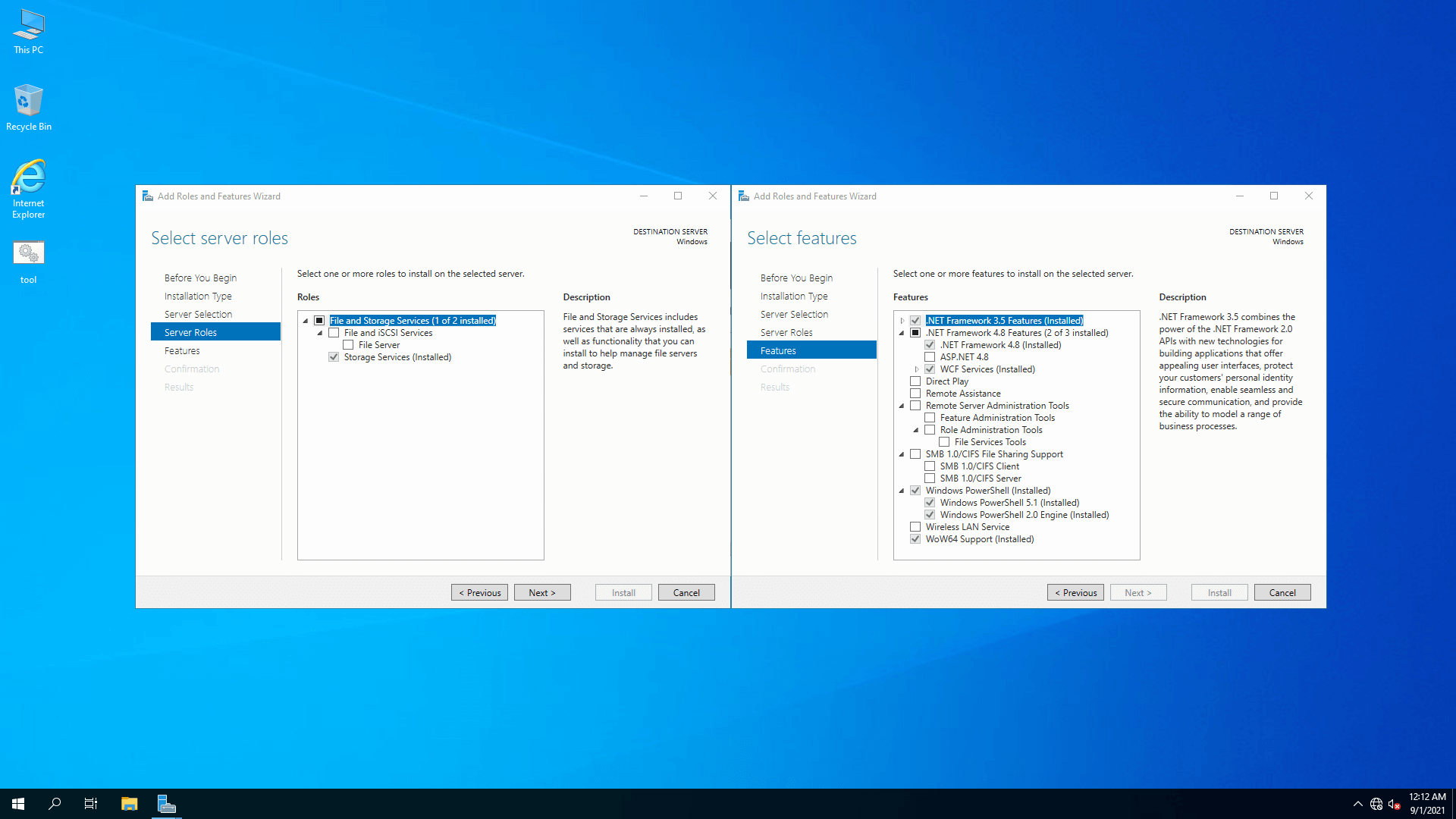This screenshot has width=1456, height=819.
Task: Check the File Server checkbox
Action: click(348, 345)
